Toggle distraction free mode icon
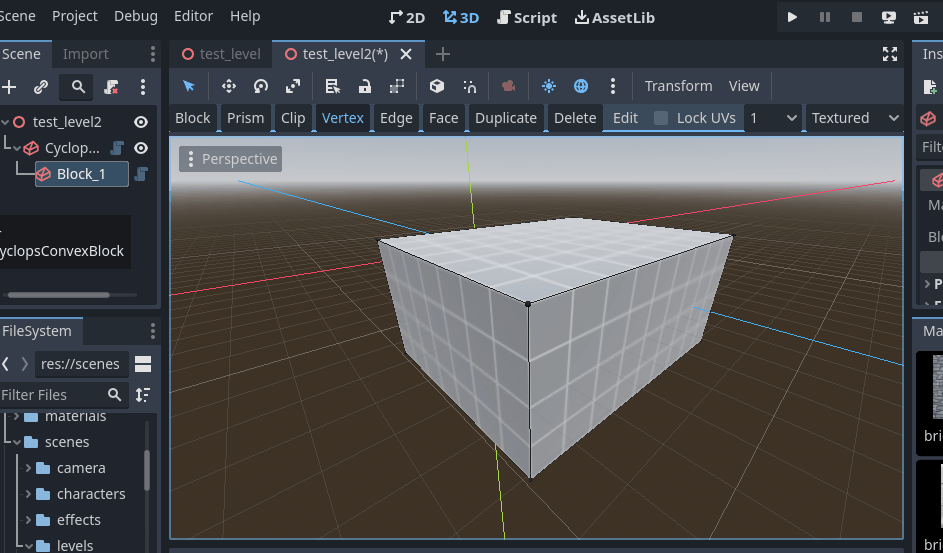The height and width of the screenshot is (553, 943). click(x=890, y=54)
